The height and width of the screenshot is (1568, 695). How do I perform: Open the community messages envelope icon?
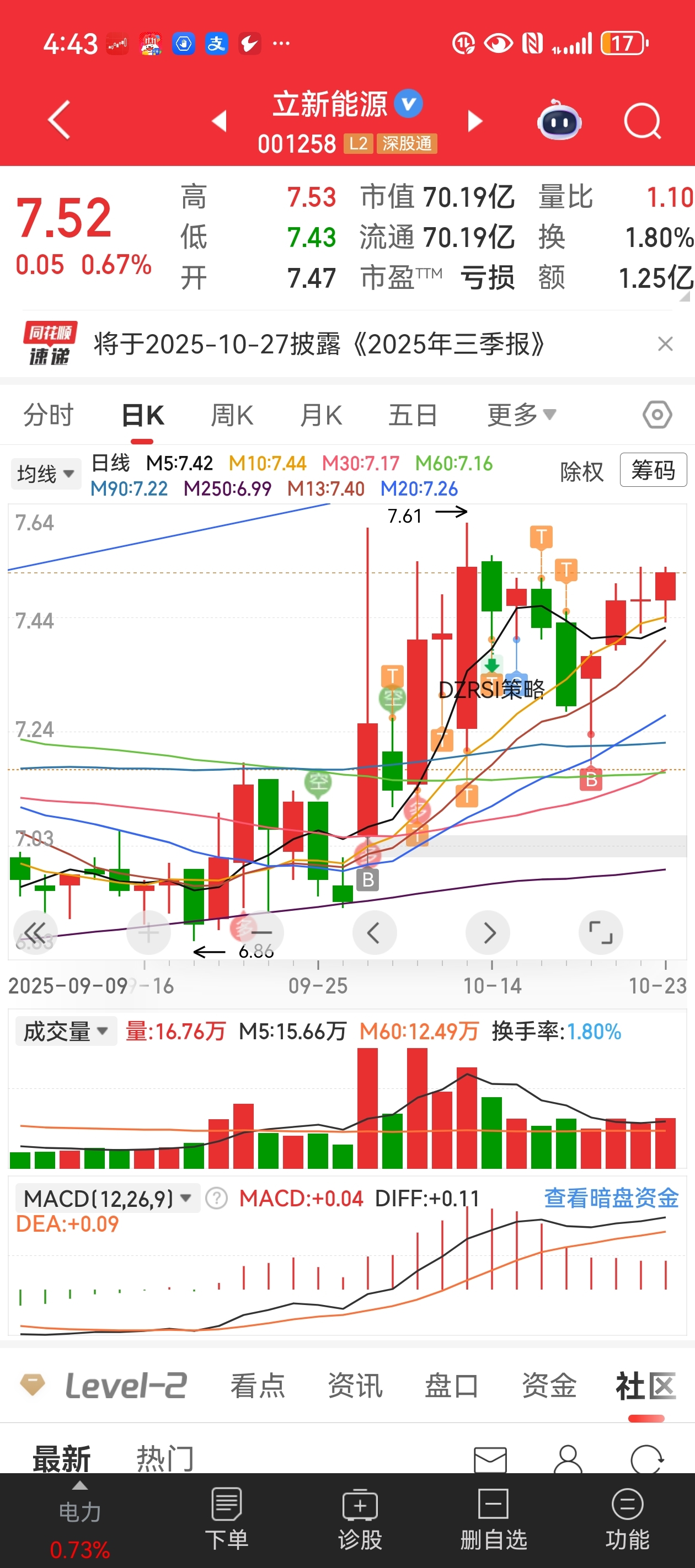tap(490, 1460)
